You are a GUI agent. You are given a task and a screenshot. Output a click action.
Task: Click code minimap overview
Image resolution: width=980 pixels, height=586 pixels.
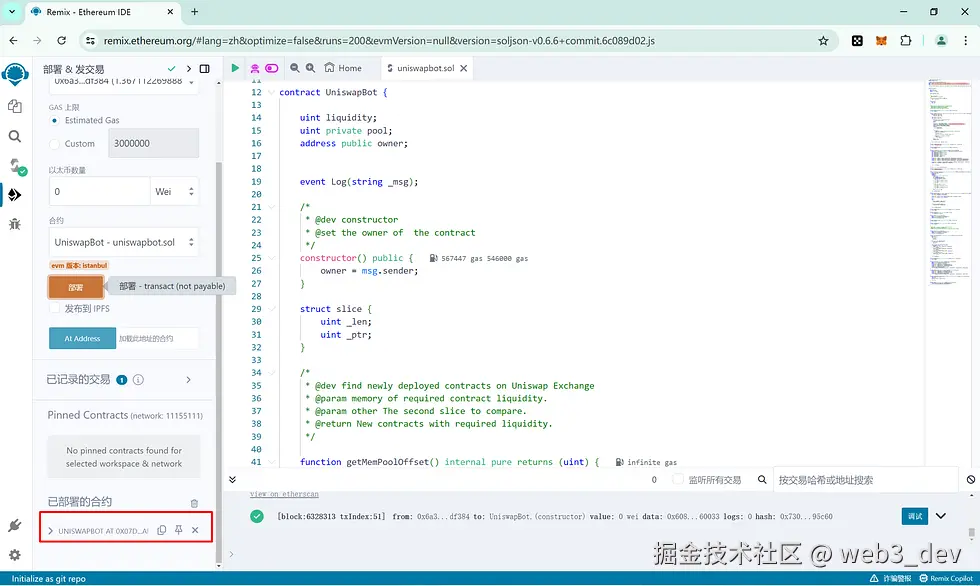949,181
